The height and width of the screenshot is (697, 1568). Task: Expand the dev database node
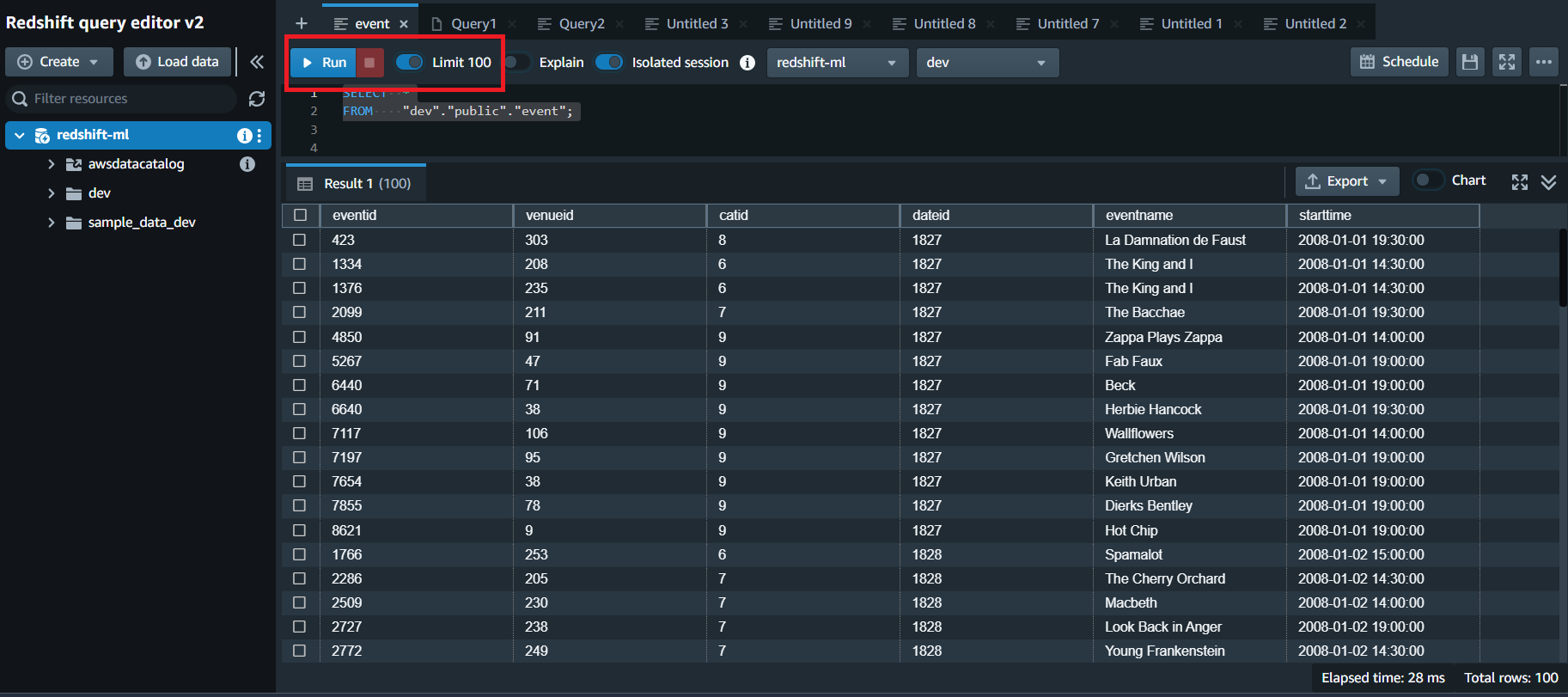[x=52, y=193]
